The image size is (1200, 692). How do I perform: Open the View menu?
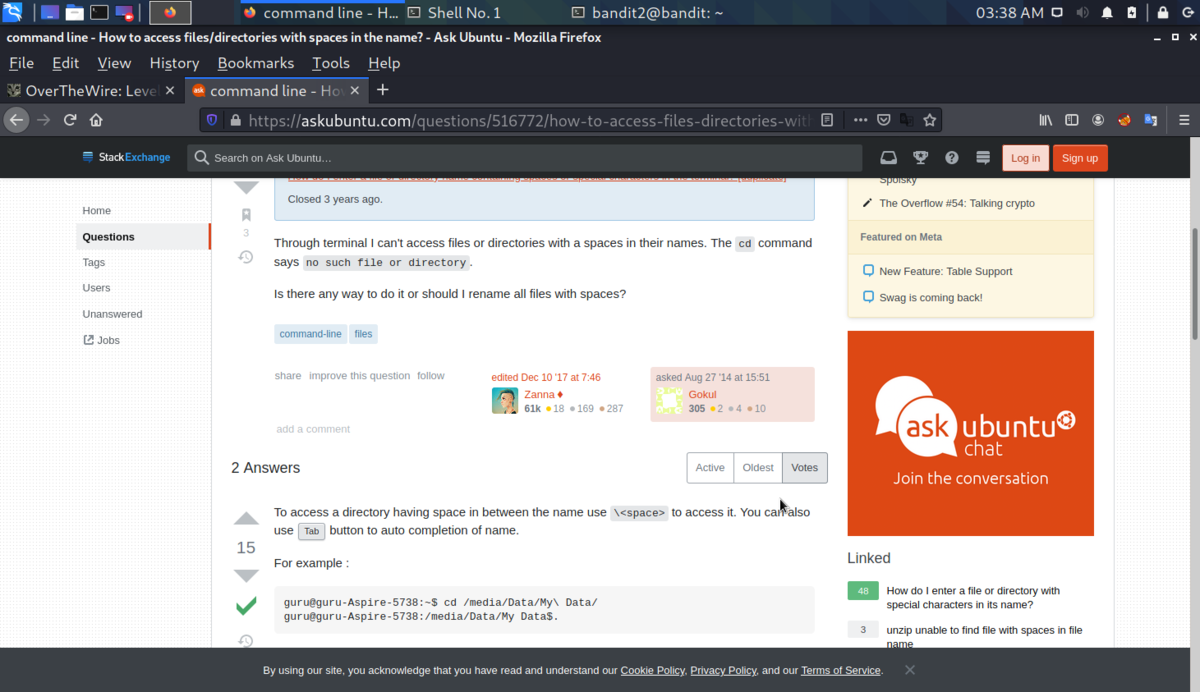114,63
